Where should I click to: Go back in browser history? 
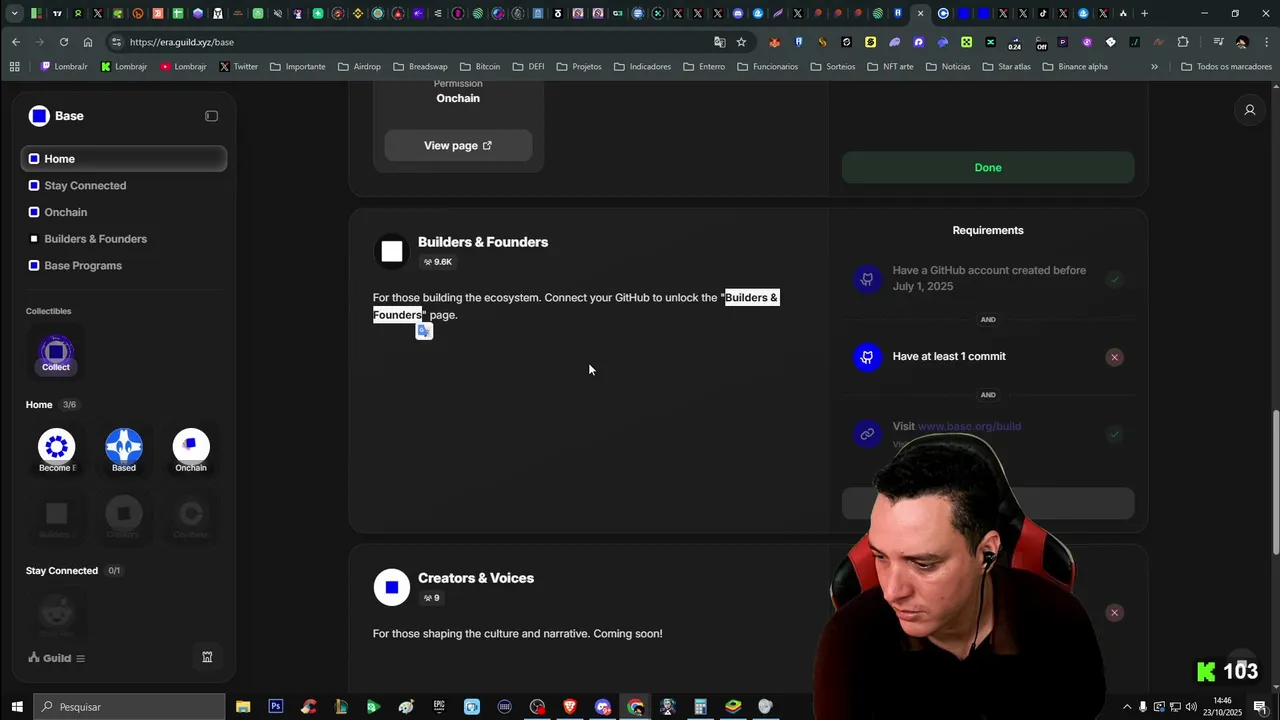(x=16, y=42)
